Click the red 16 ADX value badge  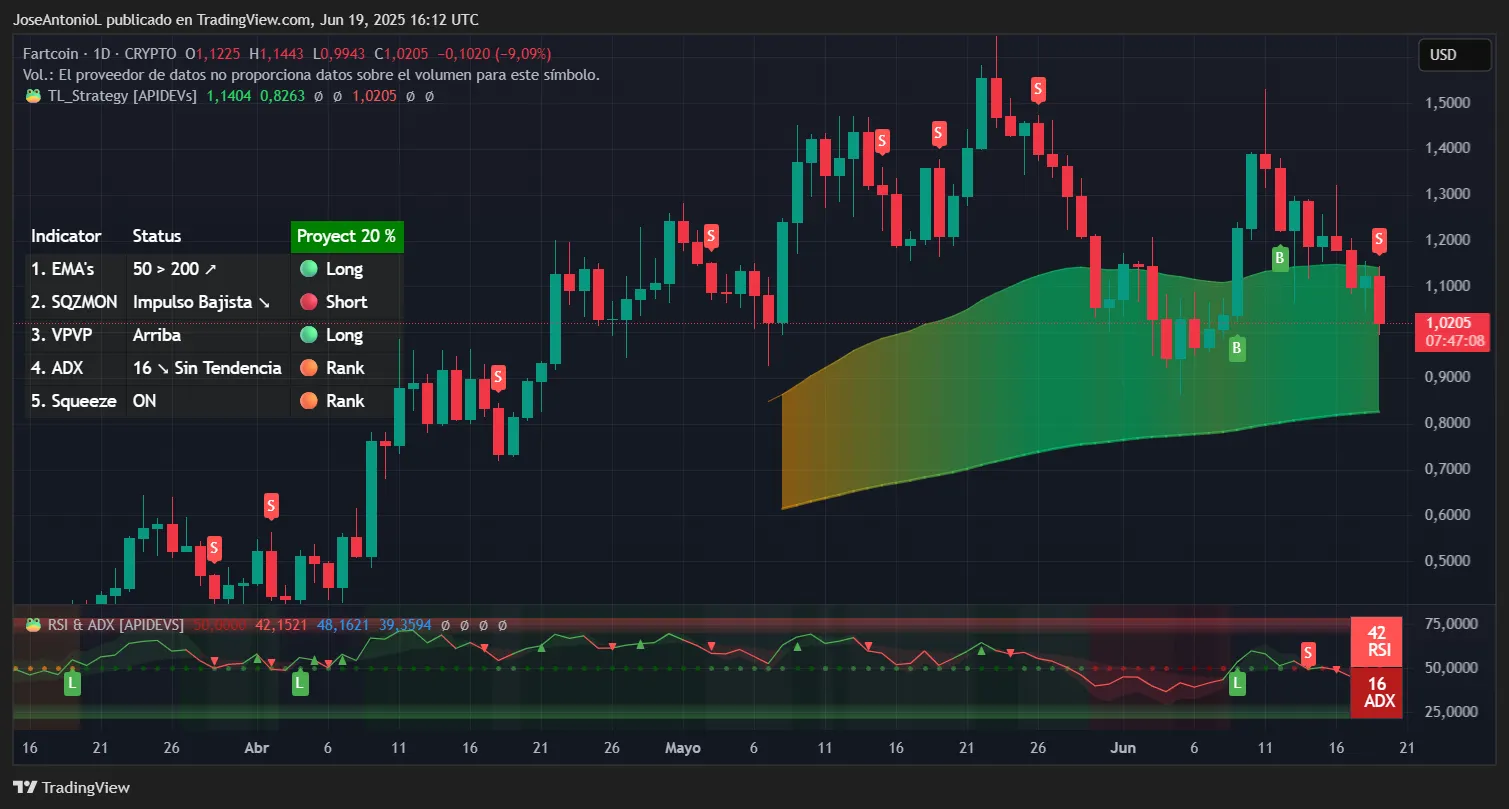tap(1376, 692)
